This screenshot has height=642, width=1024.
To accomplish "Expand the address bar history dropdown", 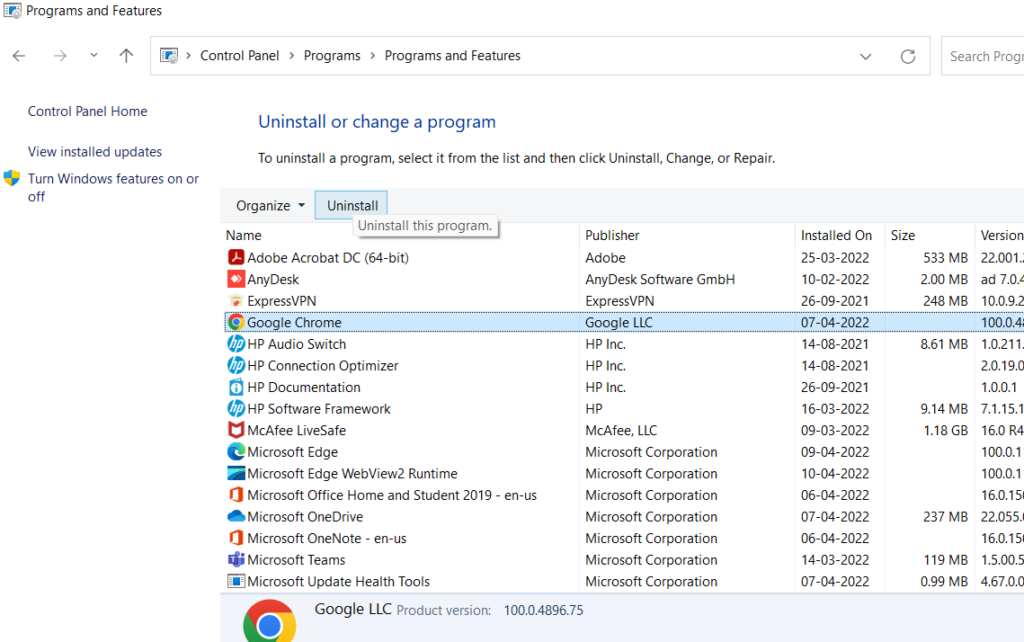I will pos(865,56).
